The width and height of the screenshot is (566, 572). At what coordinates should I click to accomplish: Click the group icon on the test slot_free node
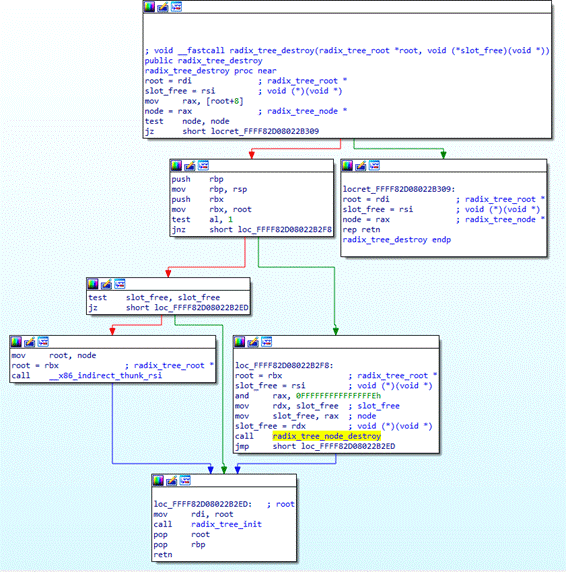120,284
